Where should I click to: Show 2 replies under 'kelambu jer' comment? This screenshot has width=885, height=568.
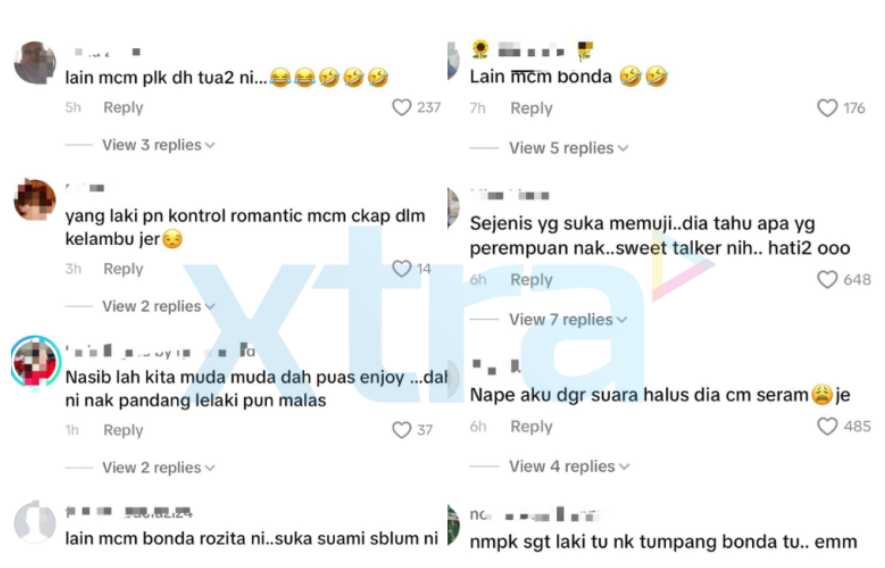click(158, 307)
